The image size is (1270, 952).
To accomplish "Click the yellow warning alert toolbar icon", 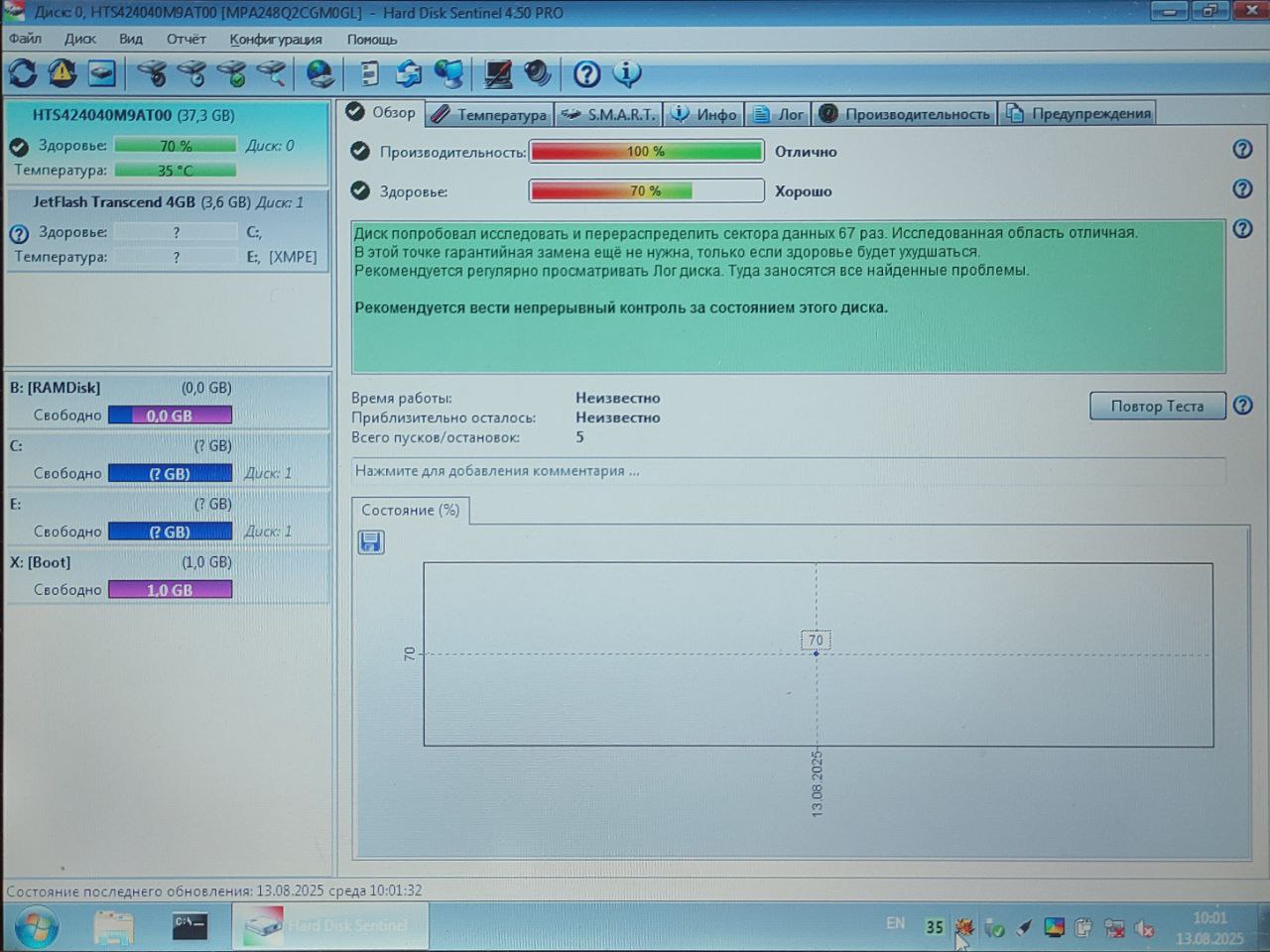I will [62, 73].
